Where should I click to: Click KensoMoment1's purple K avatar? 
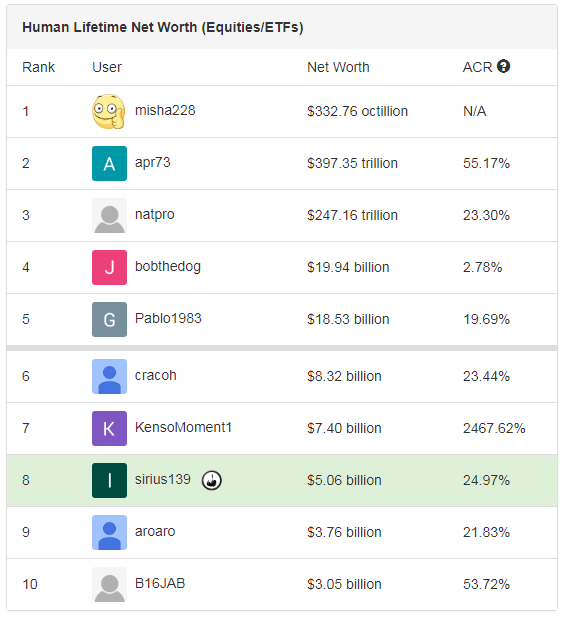(x=109, y=428)
